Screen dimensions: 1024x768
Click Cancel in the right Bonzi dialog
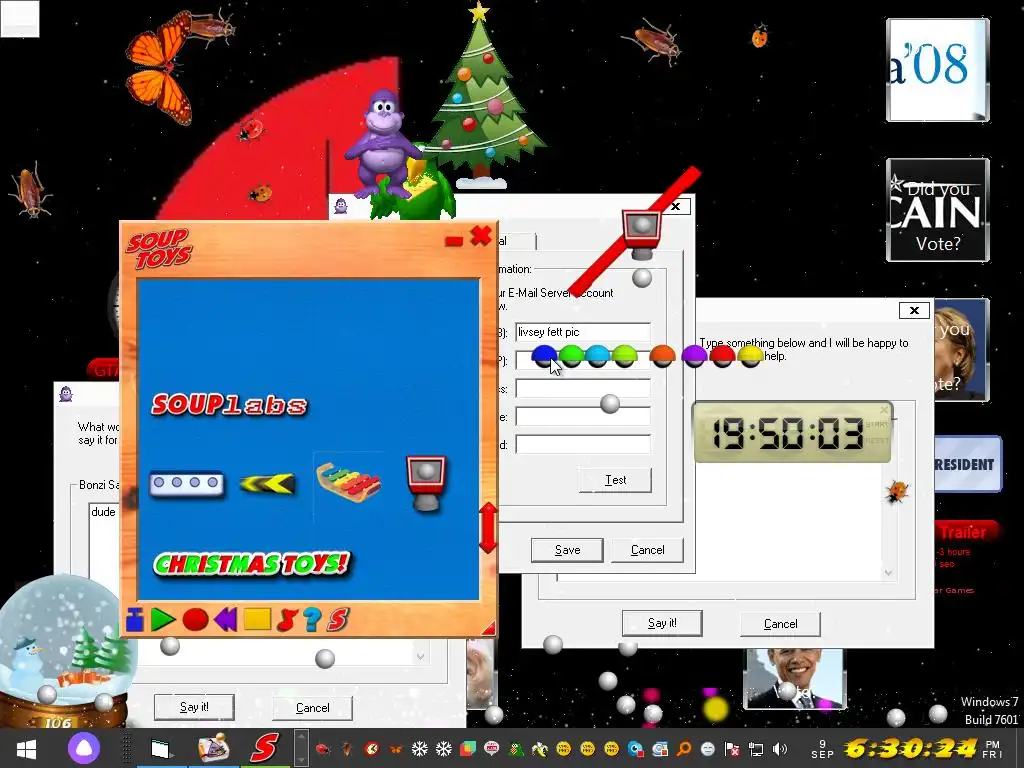click(780, 624)
